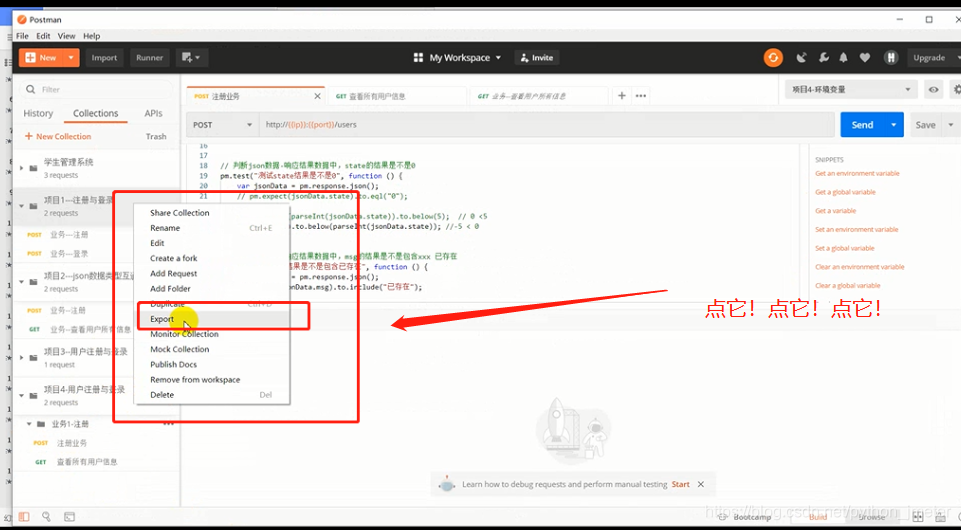Open the Find and Replace magnifier icon
The image size is (961, 530).
click(47, 517)
